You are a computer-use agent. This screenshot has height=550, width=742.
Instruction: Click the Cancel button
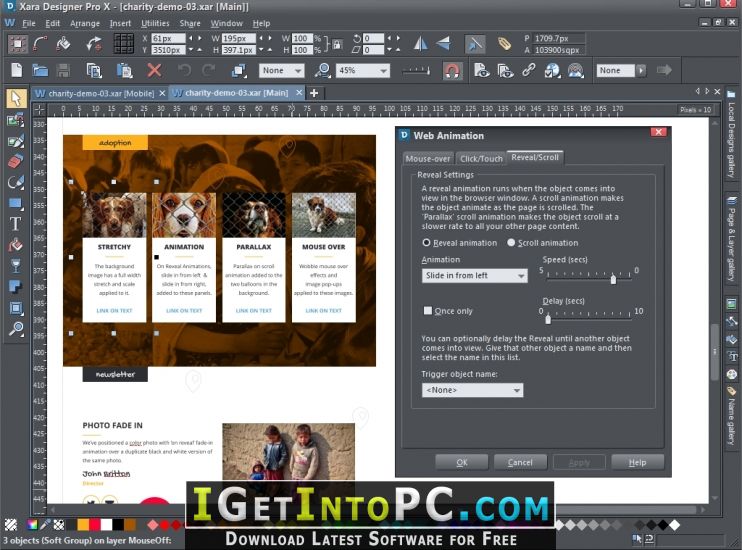(520, 462)
